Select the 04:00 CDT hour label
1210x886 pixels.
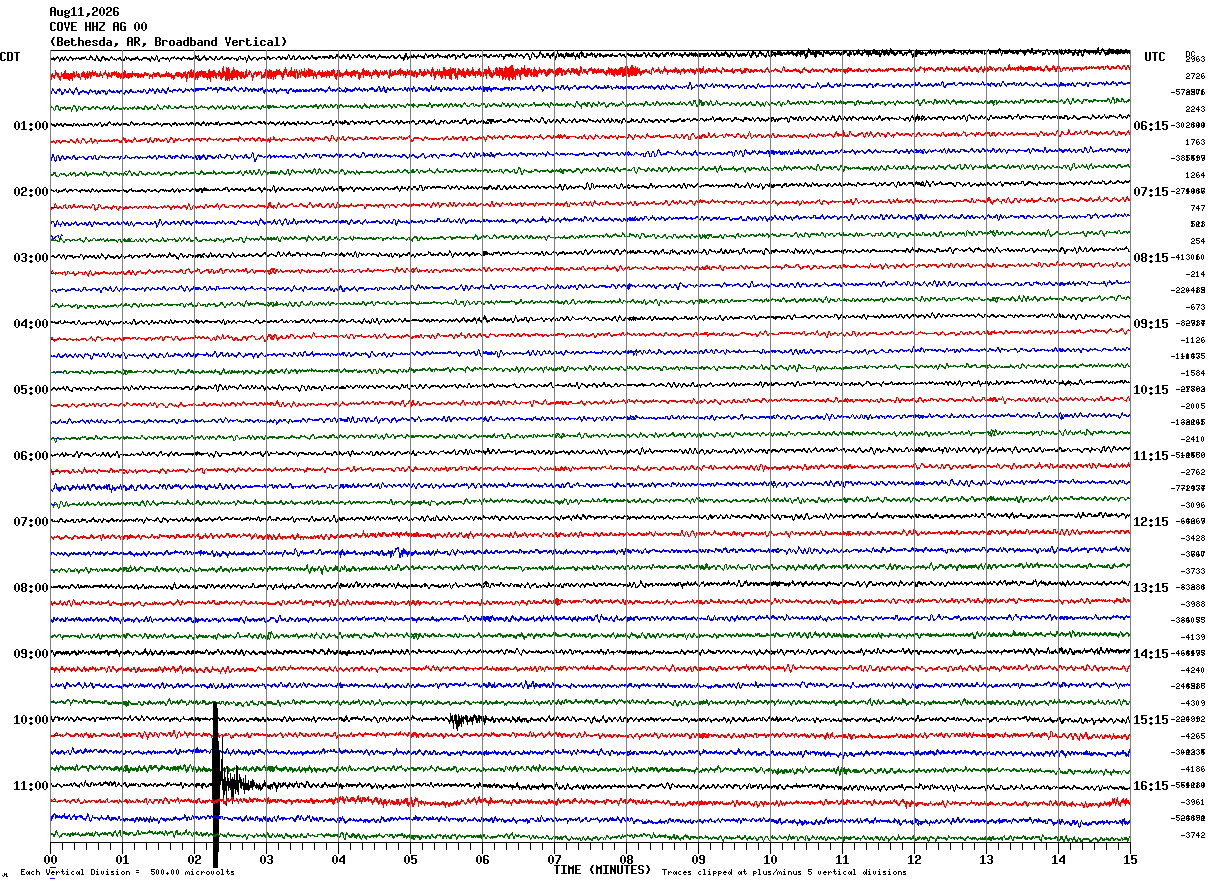pos(31,324)
